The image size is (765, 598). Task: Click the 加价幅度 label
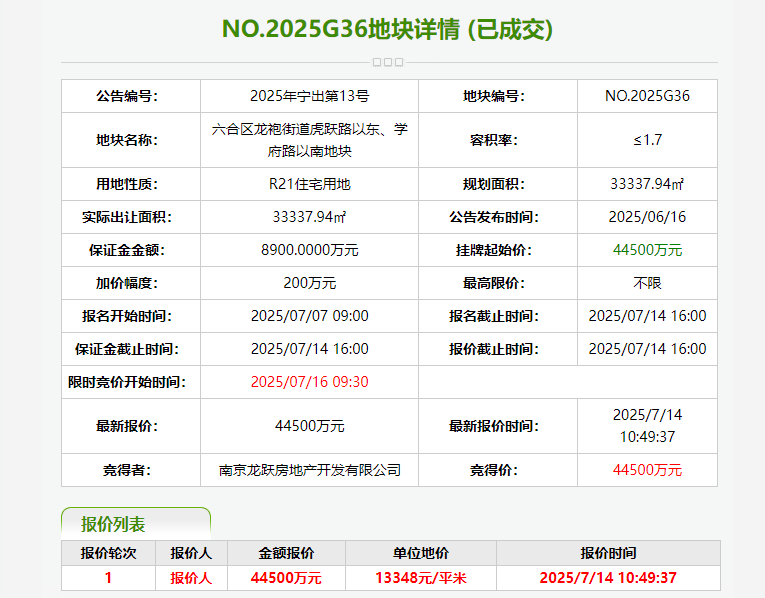coord(127,283)
